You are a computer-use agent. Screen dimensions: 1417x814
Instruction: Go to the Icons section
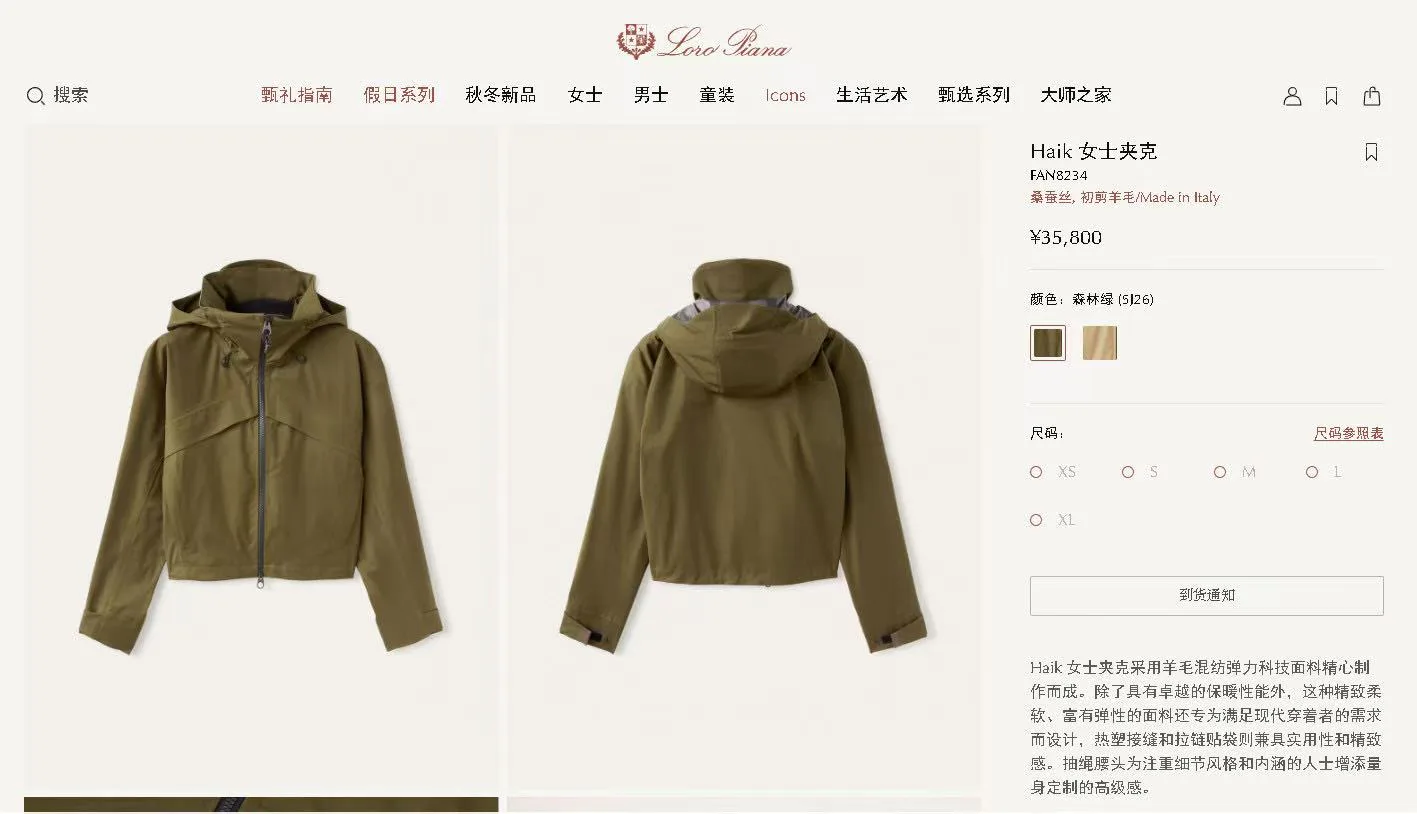tap(785, 95)
